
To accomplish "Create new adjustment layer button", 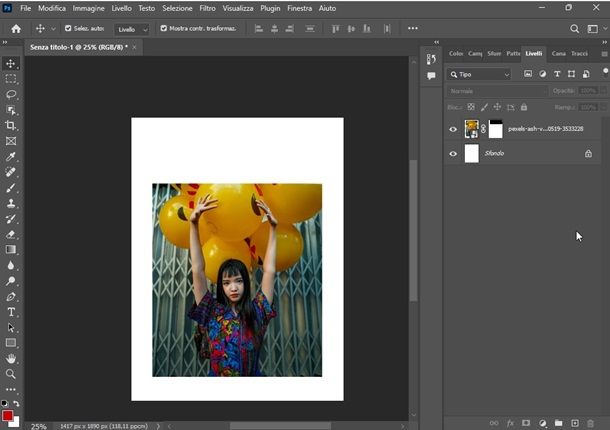I will (543, 423).
